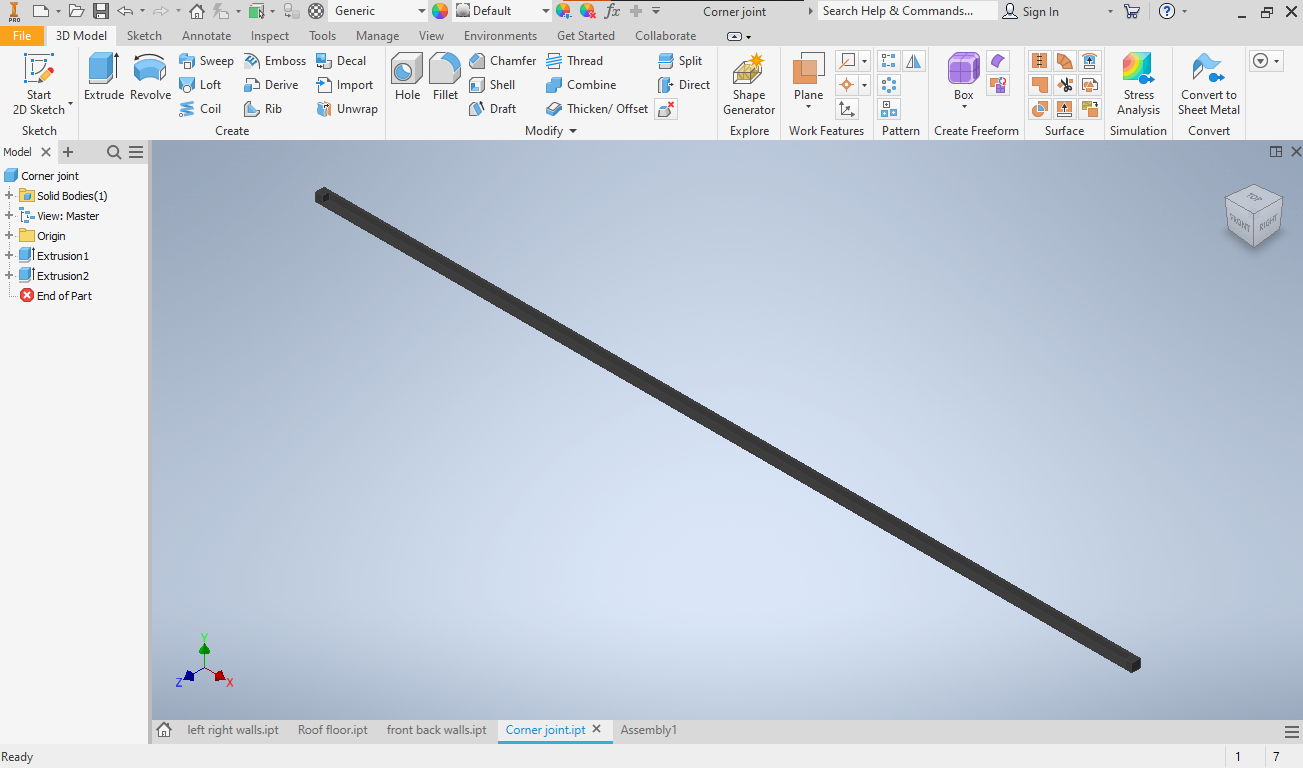
Task: Open the Autodesk App Store cart
Action: point(1132,11)
